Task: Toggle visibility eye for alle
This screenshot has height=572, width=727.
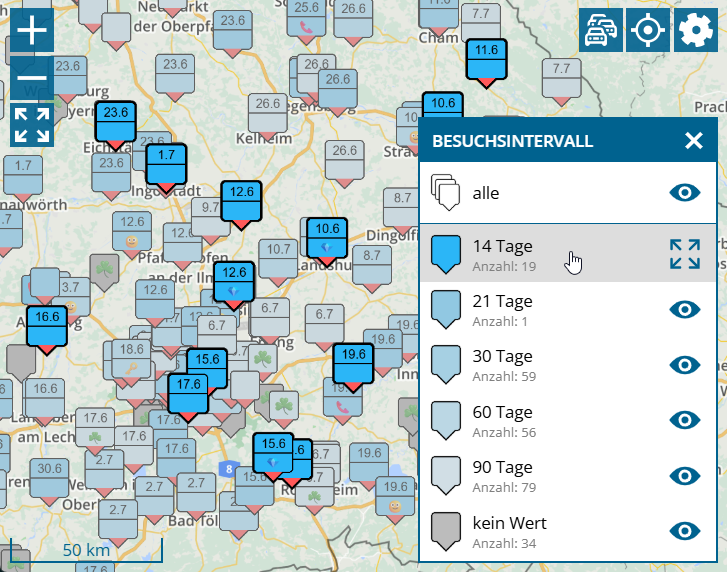Action: pyautogui.click(x=685, y=192)
